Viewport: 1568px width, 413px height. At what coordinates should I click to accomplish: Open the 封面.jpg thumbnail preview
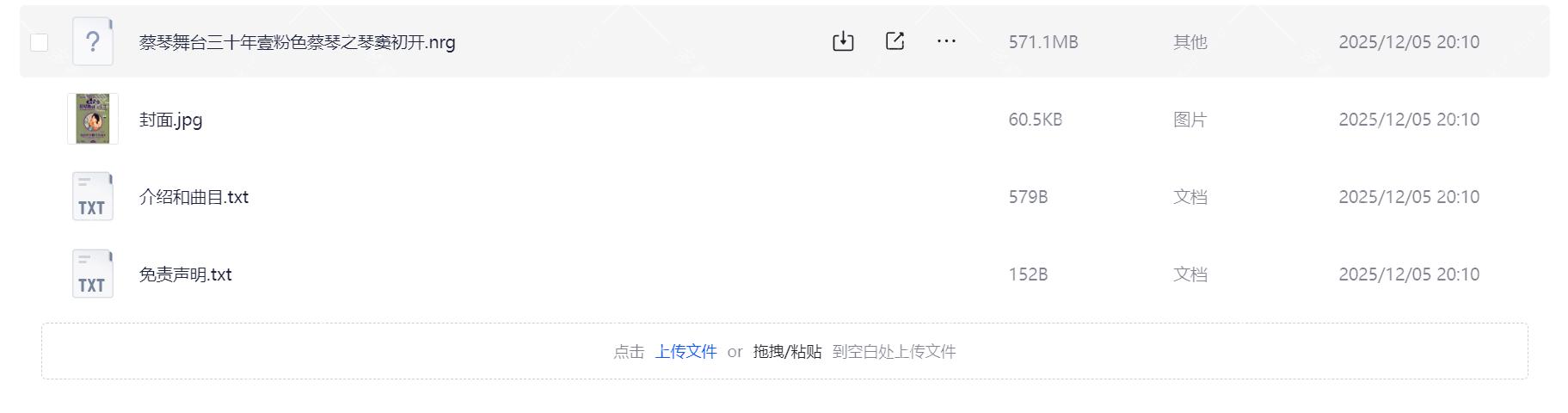point(93,119)
